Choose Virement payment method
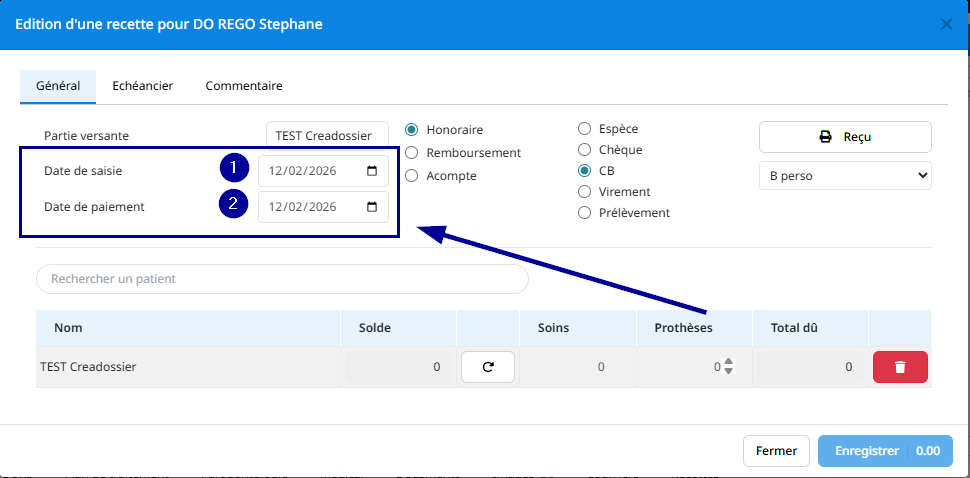The image size is (970, 478). pyautogui.click(x=584, y=191)
